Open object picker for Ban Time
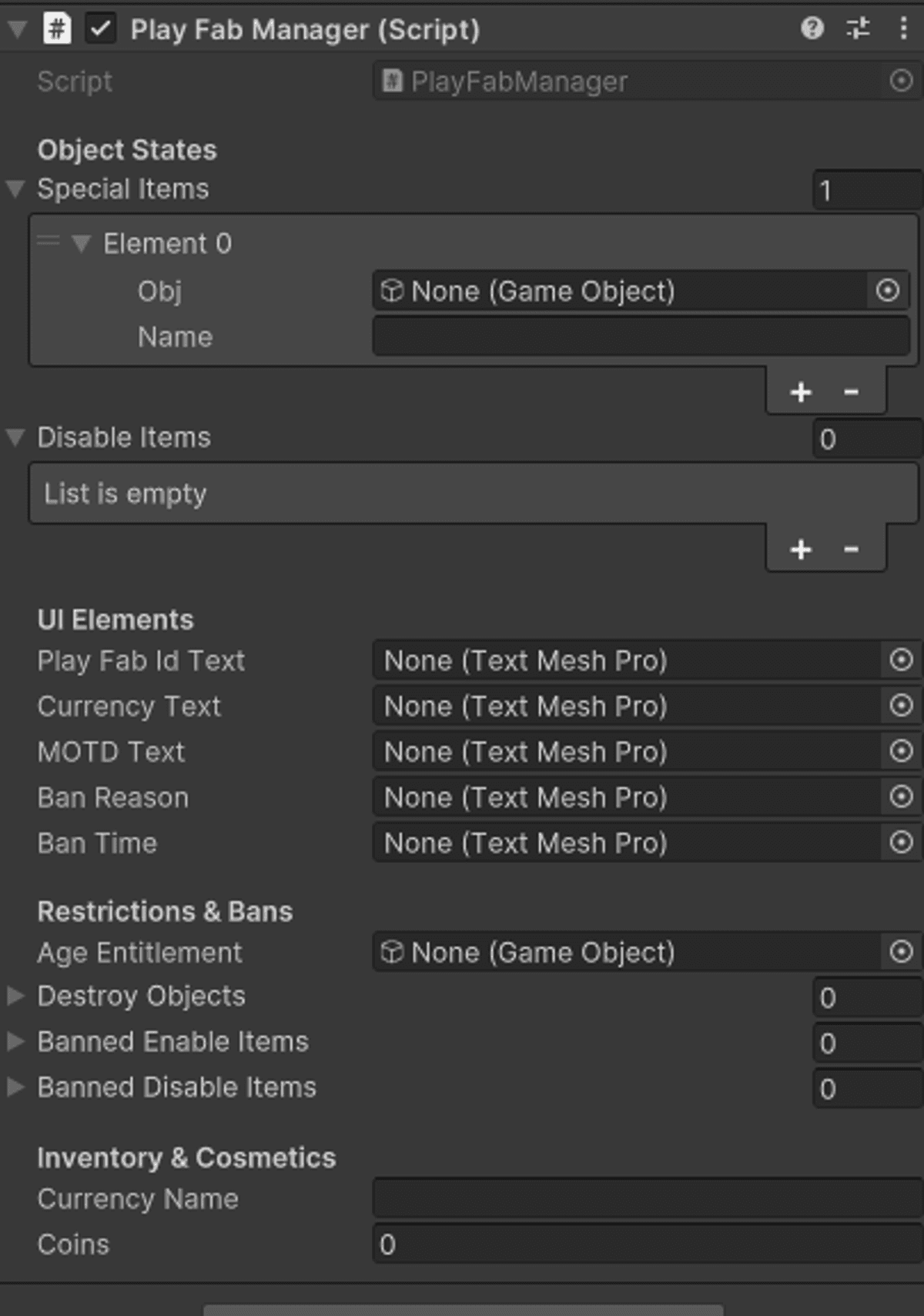924x1316 pixels. pos(901,843)
